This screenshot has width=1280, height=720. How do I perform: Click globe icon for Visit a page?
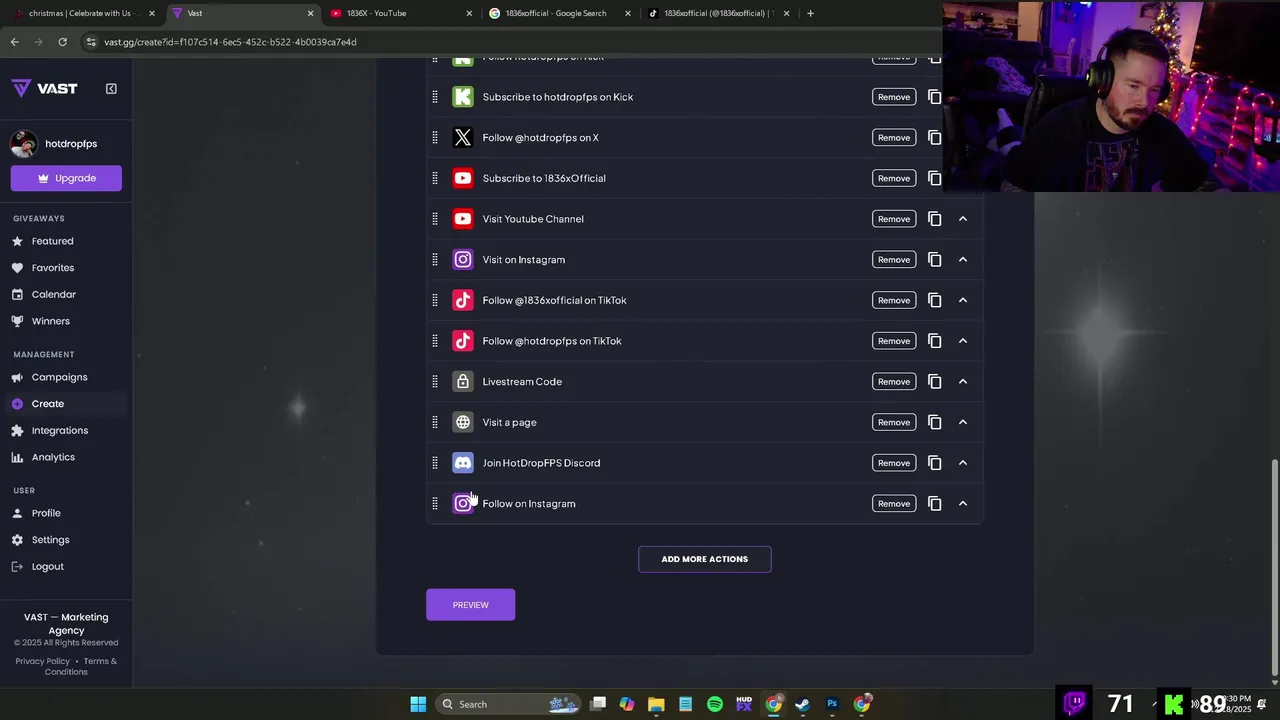[x=462, y=422]
